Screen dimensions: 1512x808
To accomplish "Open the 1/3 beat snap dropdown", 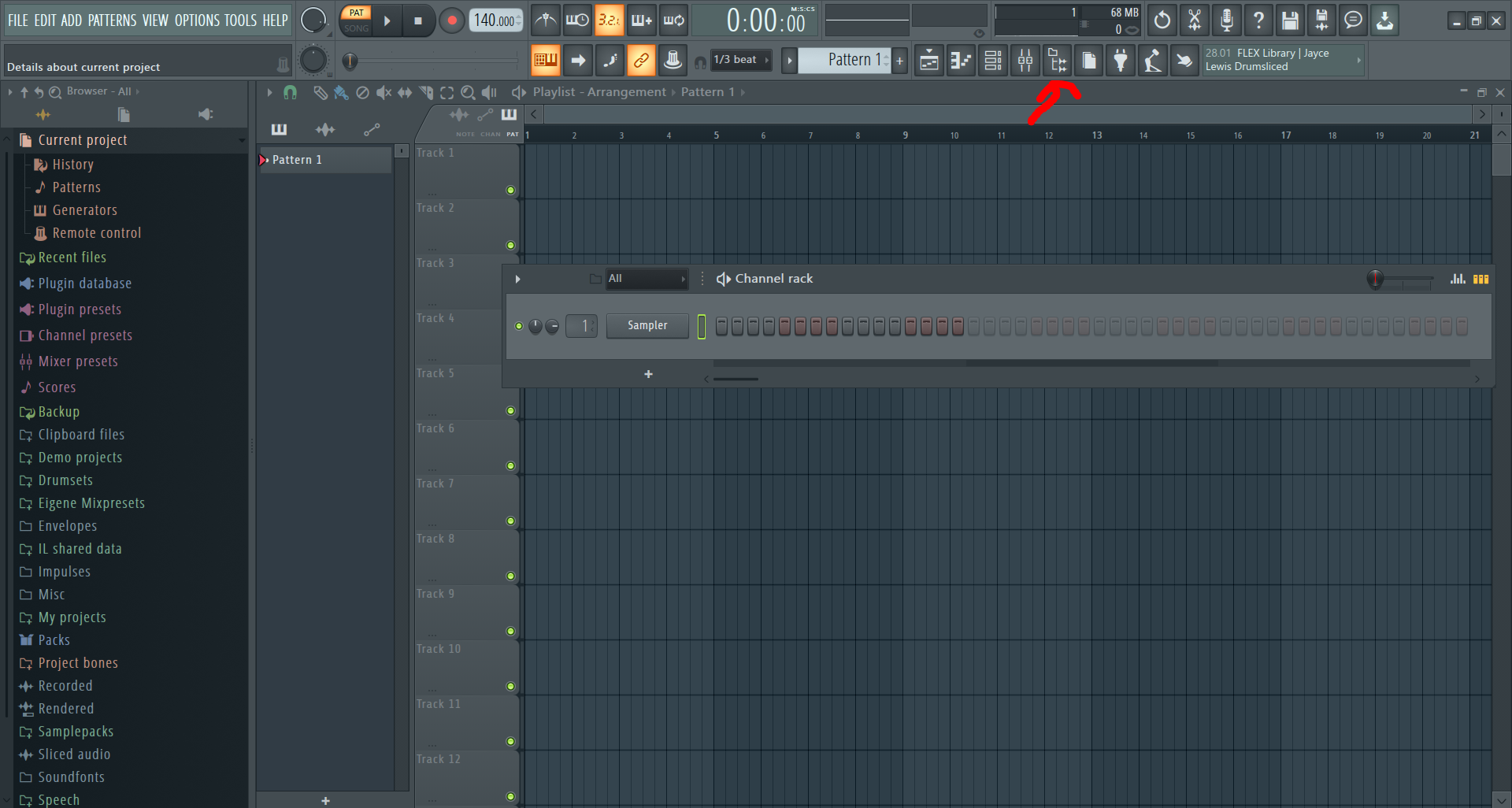I will [740, 60].
